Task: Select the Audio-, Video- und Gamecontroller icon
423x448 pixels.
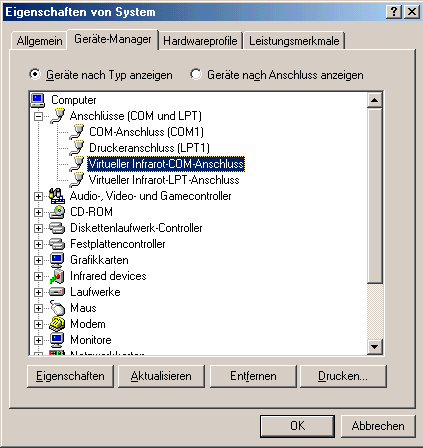Action: pyautogui.click(x=57, y=196)
